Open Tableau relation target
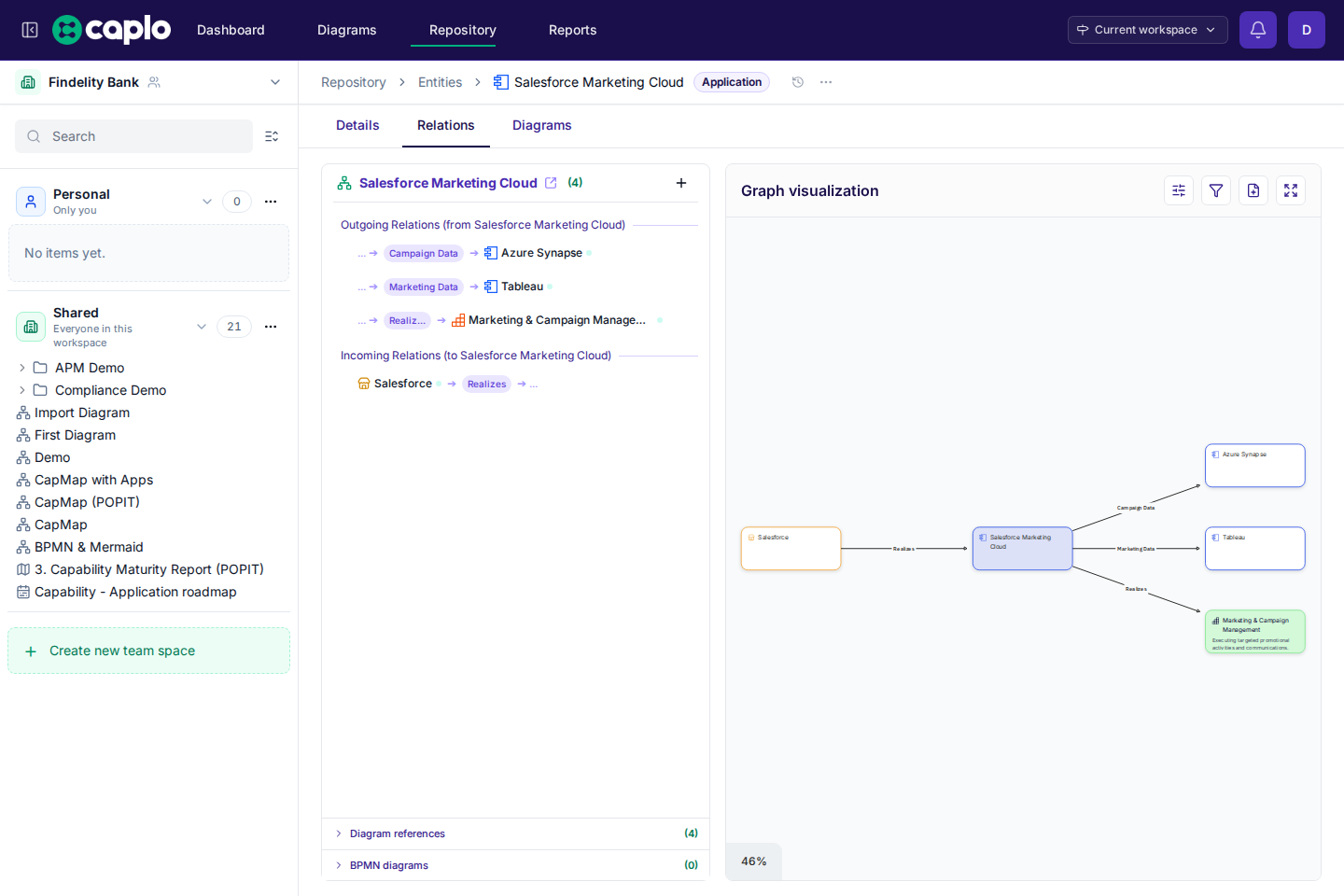 click(x=522, y=287)
